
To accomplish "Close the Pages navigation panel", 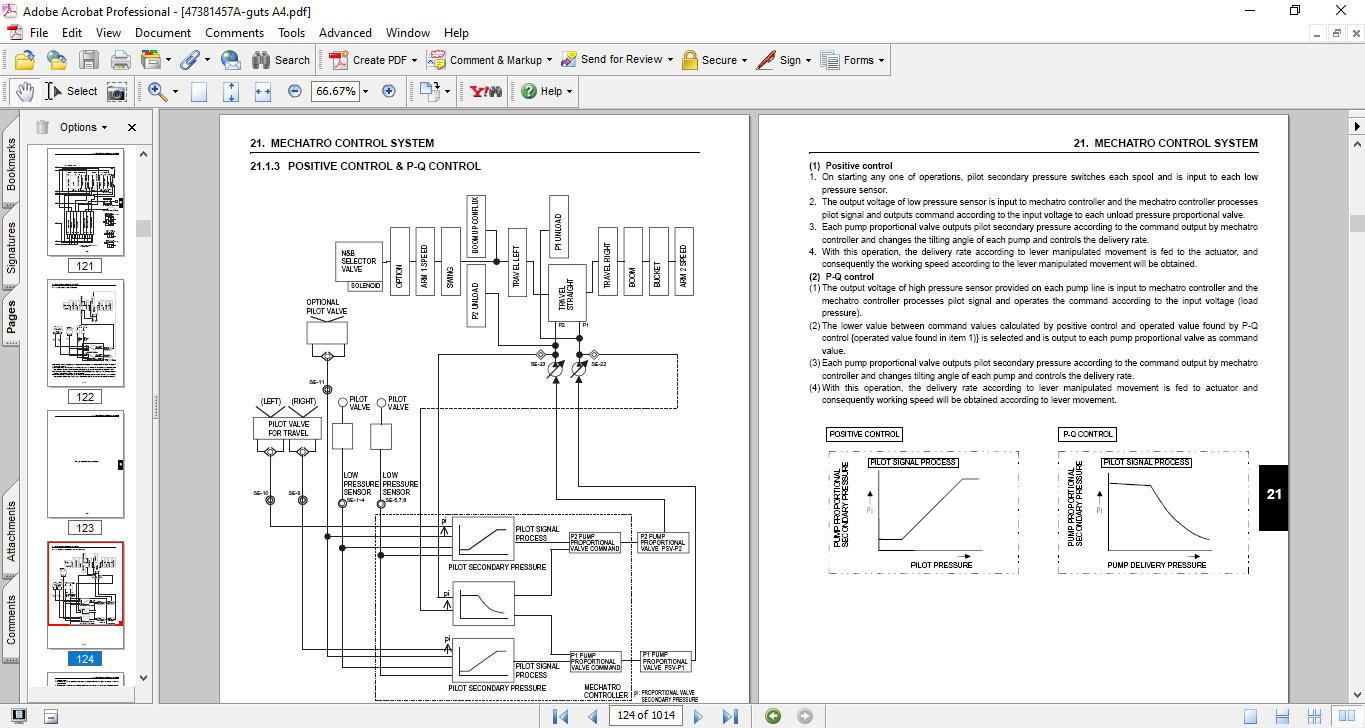I will (132, 127).
